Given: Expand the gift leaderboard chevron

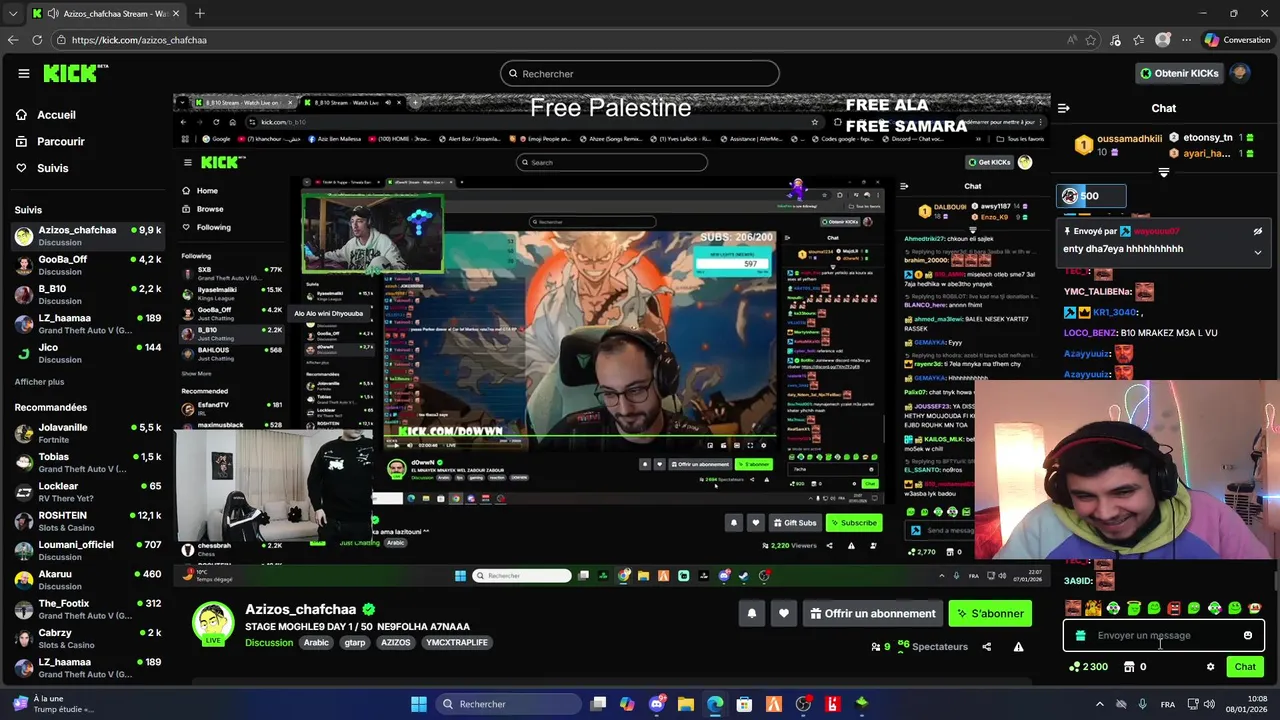Looking at the screenshot, I should (x=1163, y=172).
